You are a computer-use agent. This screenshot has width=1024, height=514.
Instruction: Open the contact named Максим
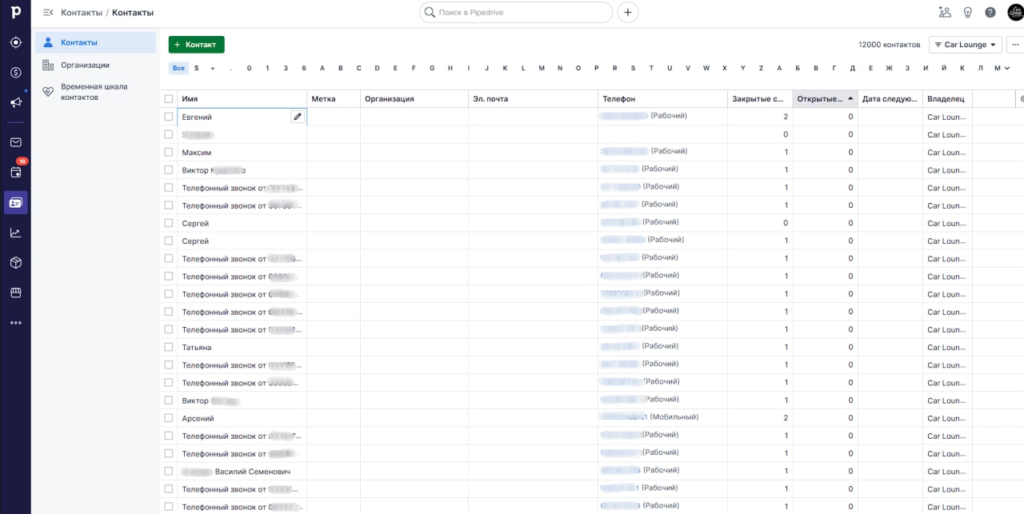[197, 152]
